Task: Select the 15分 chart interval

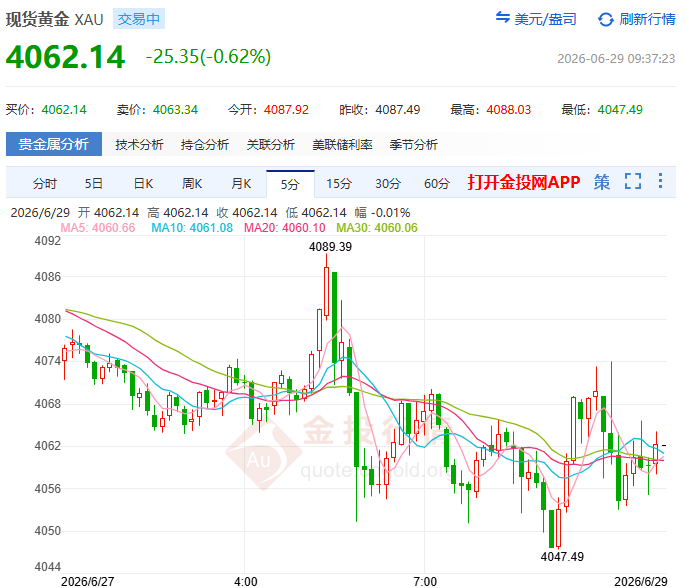Action: point(339,184)
